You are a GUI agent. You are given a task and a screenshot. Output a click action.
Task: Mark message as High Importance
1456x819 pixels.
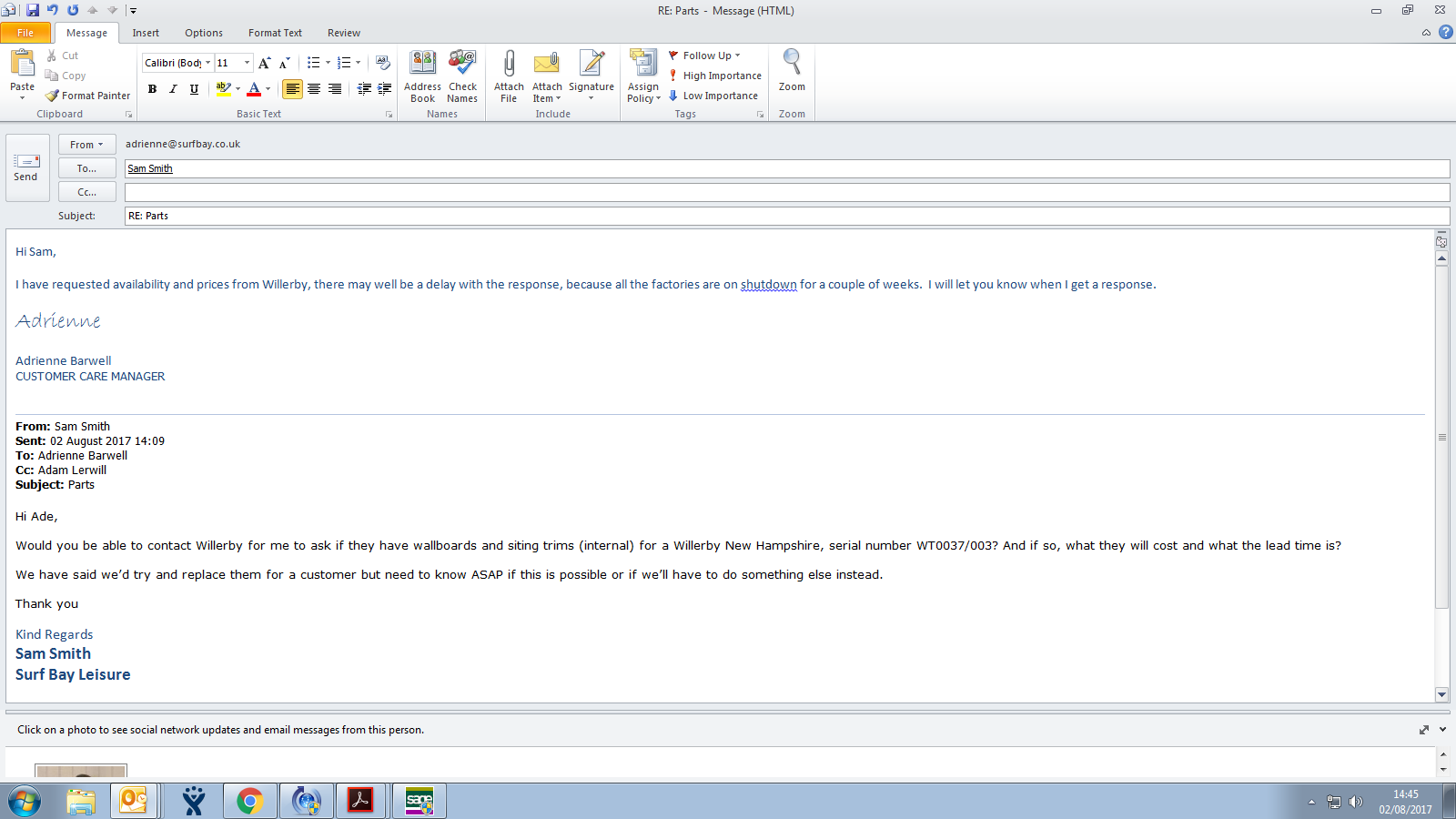715,76
